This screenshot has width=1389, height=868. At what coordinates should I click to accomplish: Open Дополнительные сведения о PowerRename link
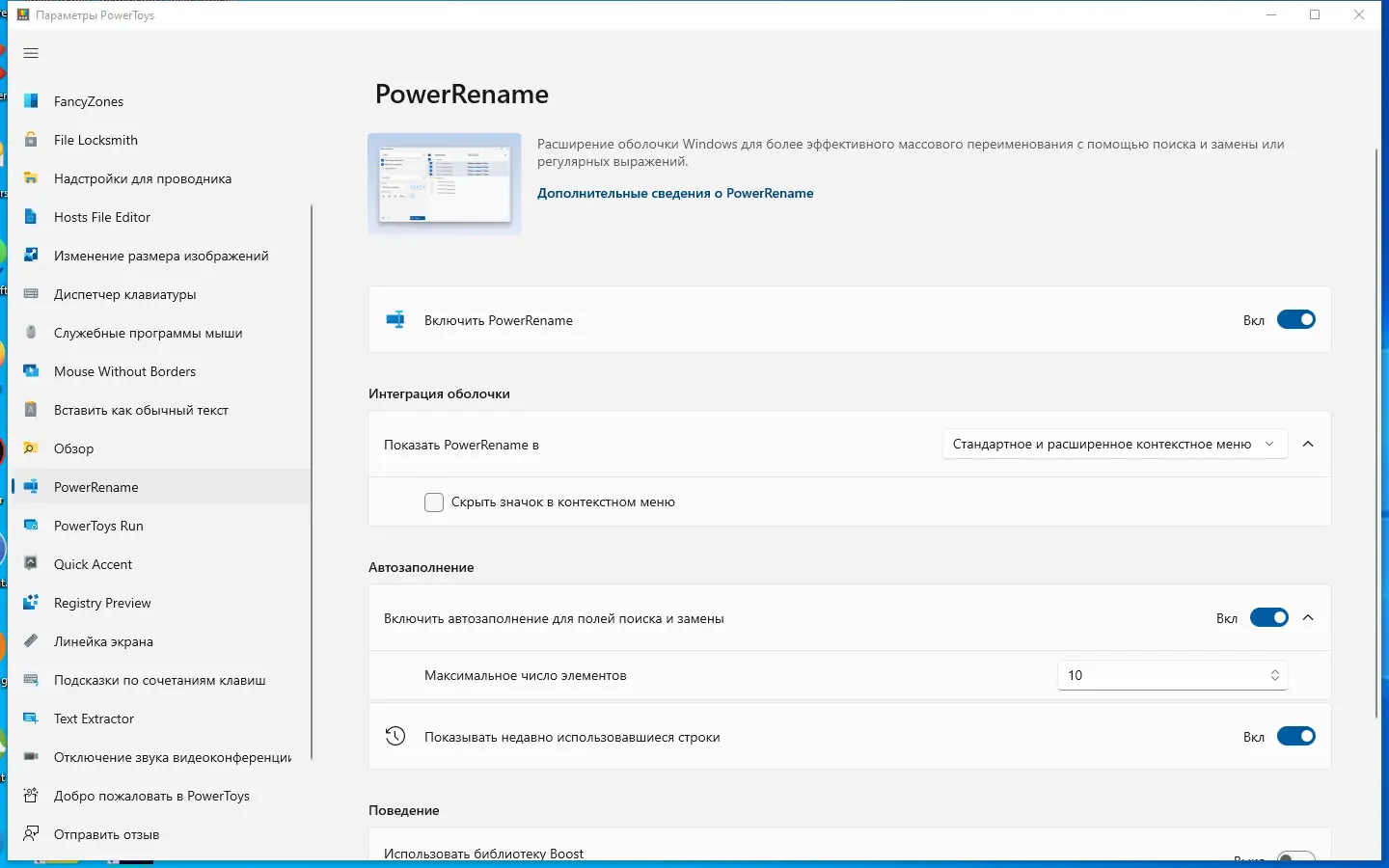[675, 193]
